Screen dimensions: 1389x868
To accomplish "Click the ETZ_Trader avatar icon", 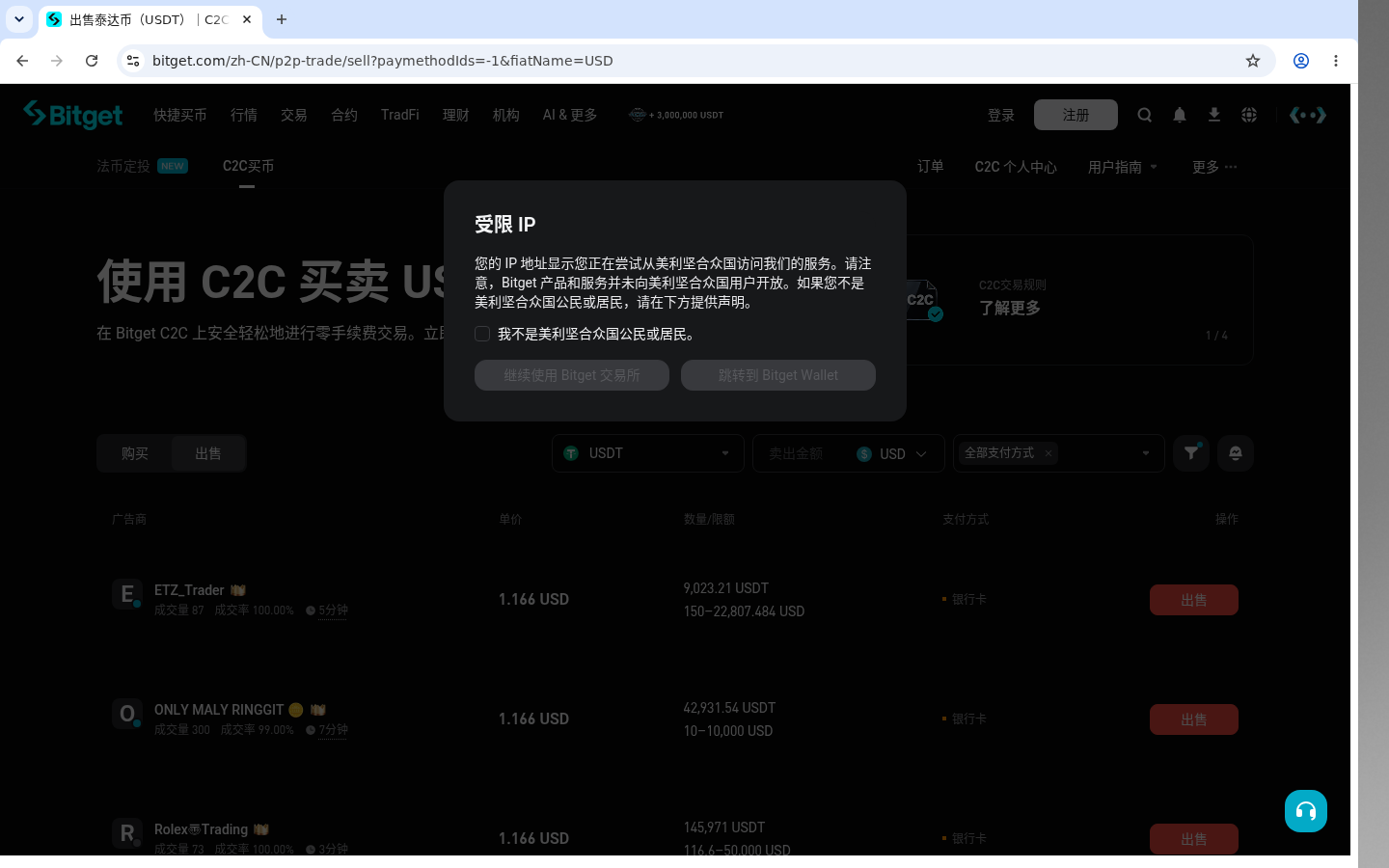I will point(127,594).
